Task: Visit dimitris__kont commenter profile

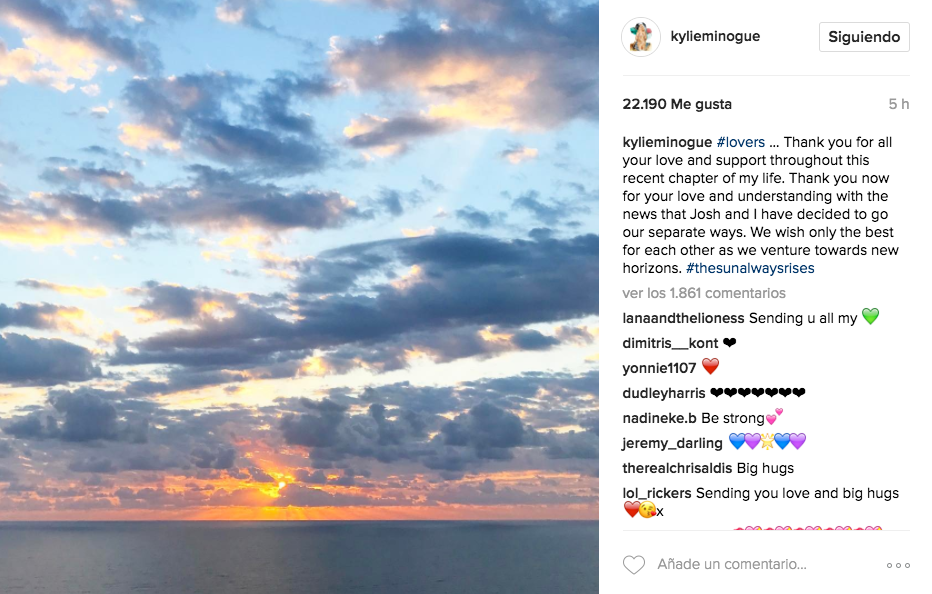Action: pyautogui.click(x=670, y=343)
